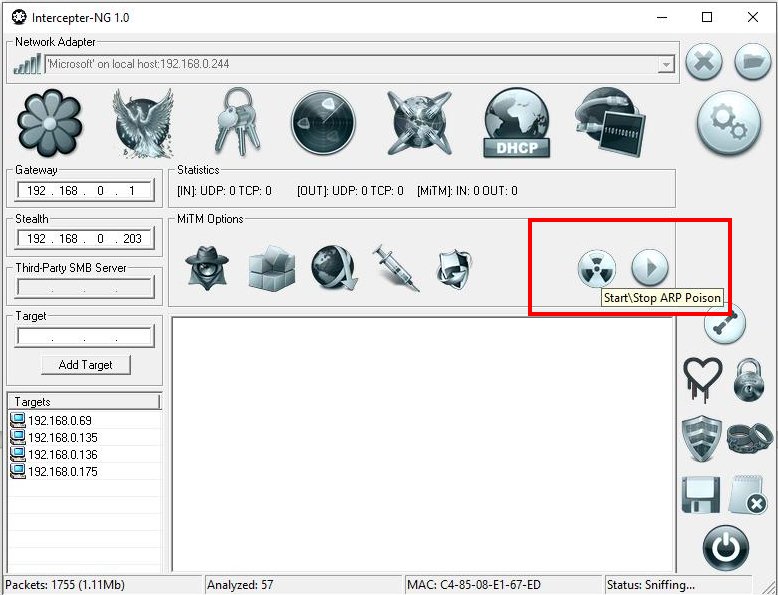Open the RAW mode cable and monitor icon
The height and width of the screenshot is (595, 778).
pos(610,122)
